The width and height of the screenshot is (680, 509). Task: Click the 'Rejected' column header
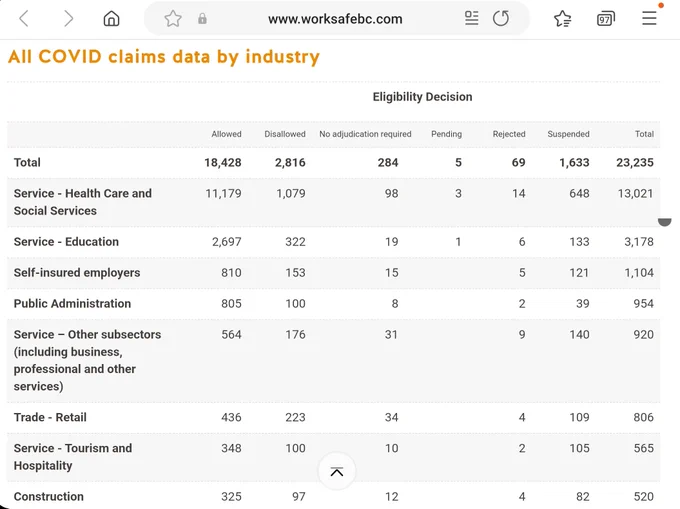(509, 134)
